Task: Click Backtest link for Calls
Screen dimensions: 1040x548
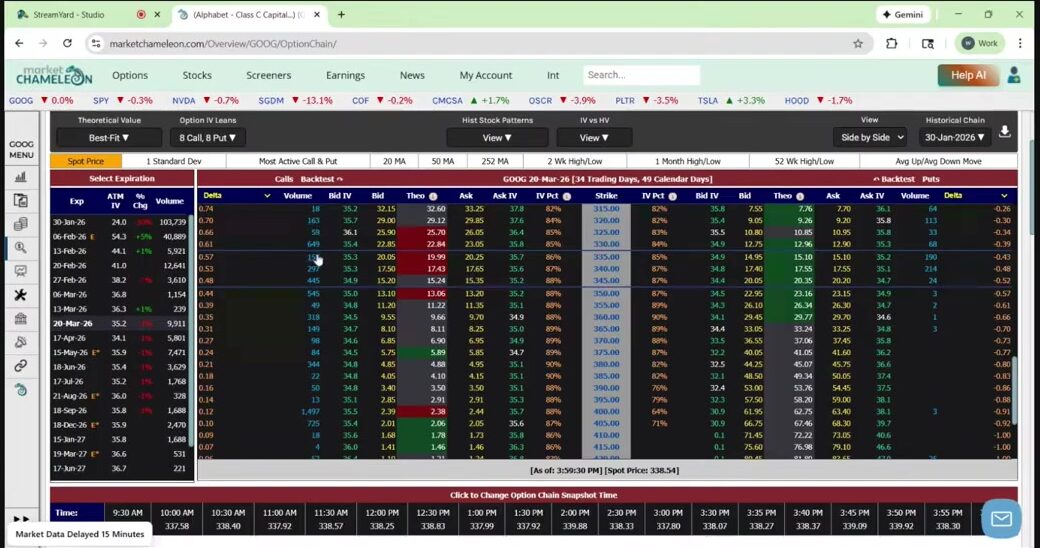Action: [x=321, y=179]
